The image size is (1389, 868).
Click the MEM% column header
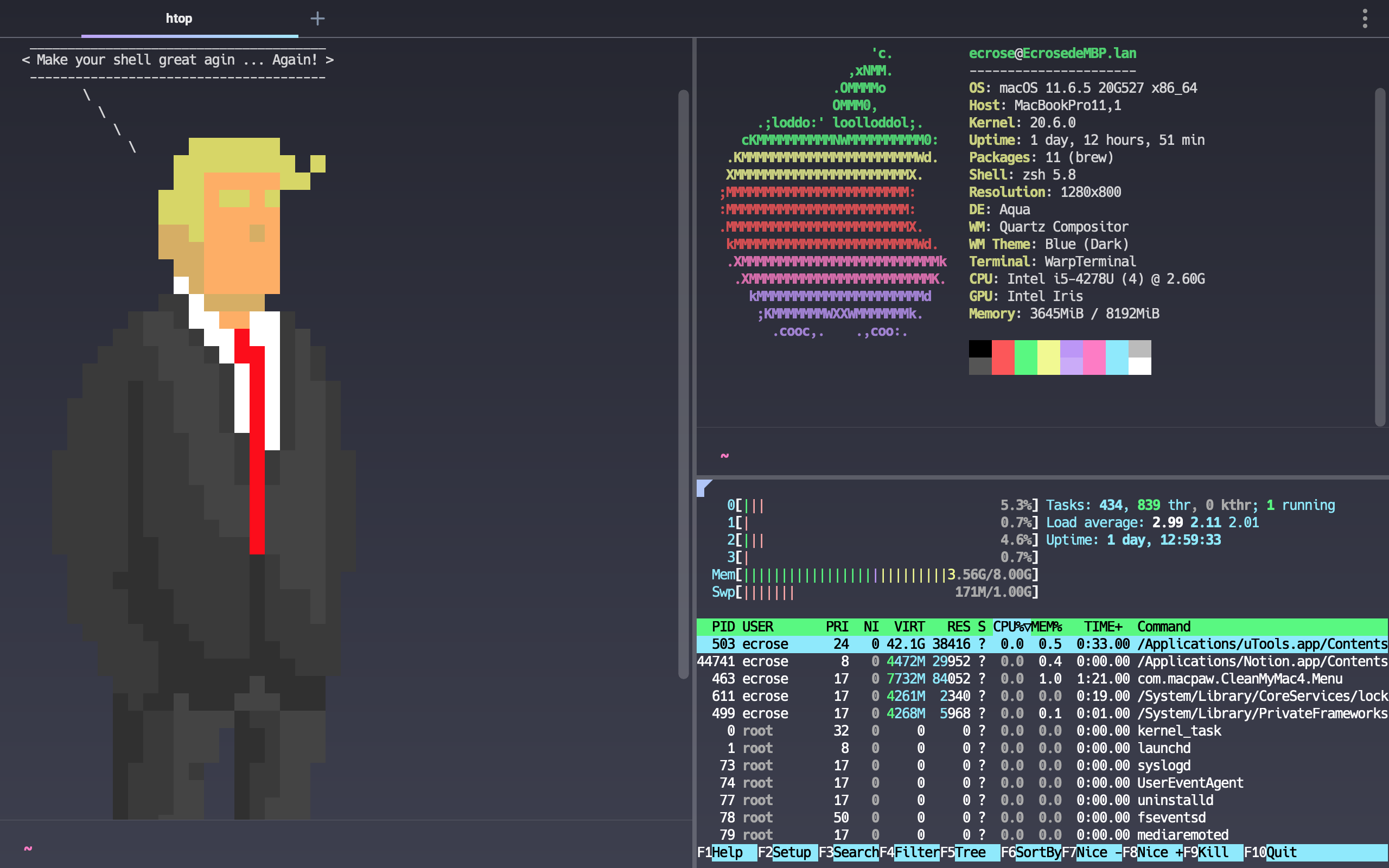[1046, 627]
